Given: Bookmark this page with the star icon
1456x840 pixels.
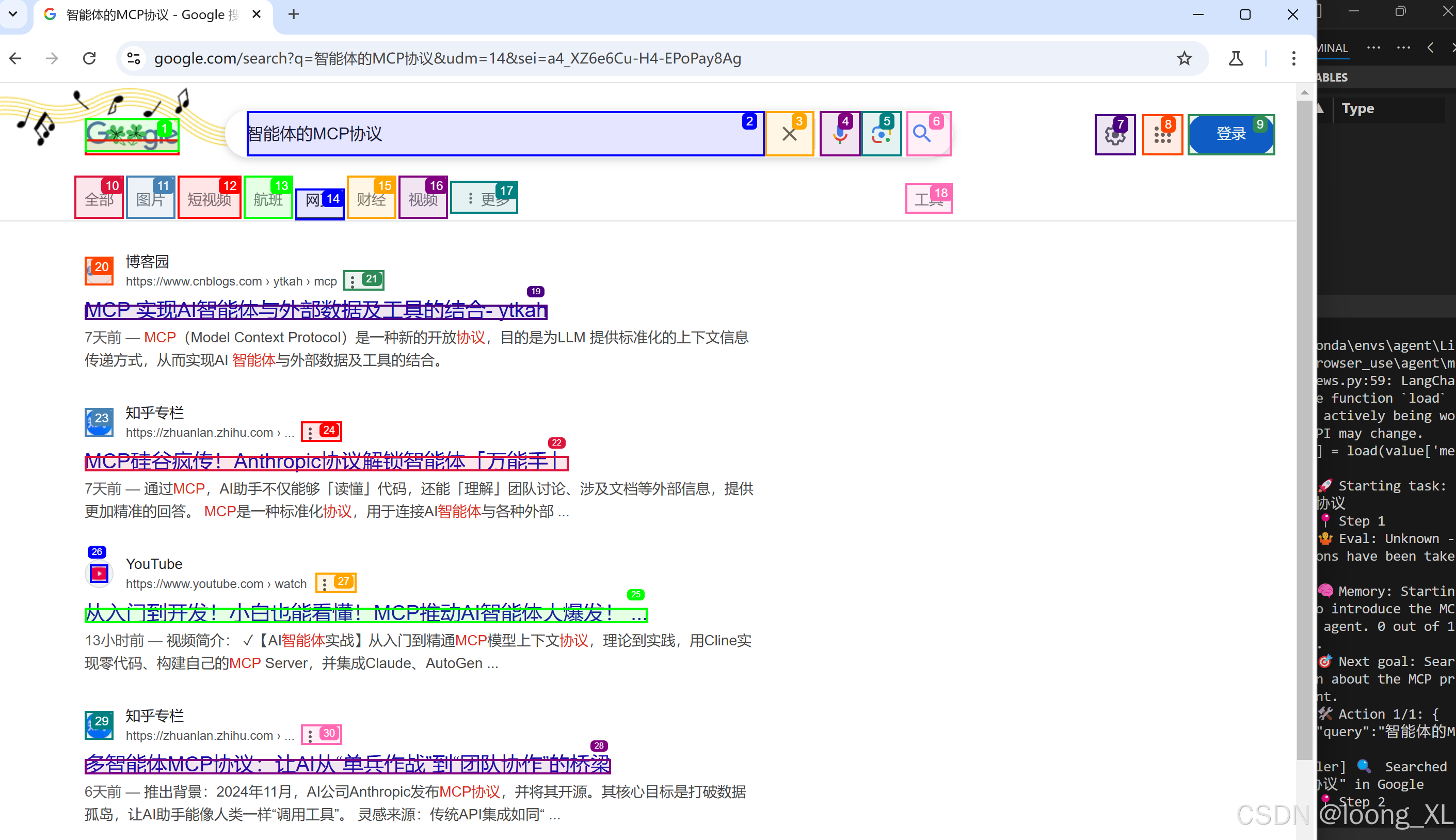Looking at the screenshot, I should [1185, 58].
